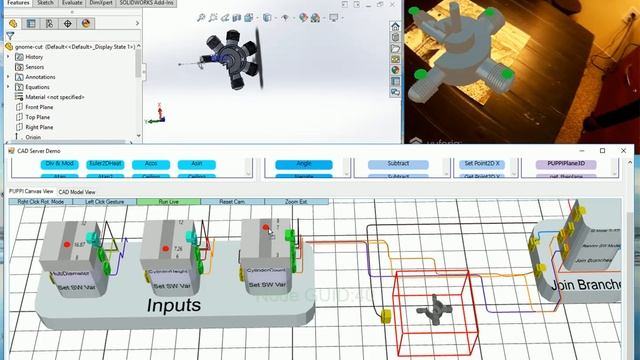Switch to the PropertyManager tab icon
Viewport: 640px width, 360px height.
pos(31,24)
